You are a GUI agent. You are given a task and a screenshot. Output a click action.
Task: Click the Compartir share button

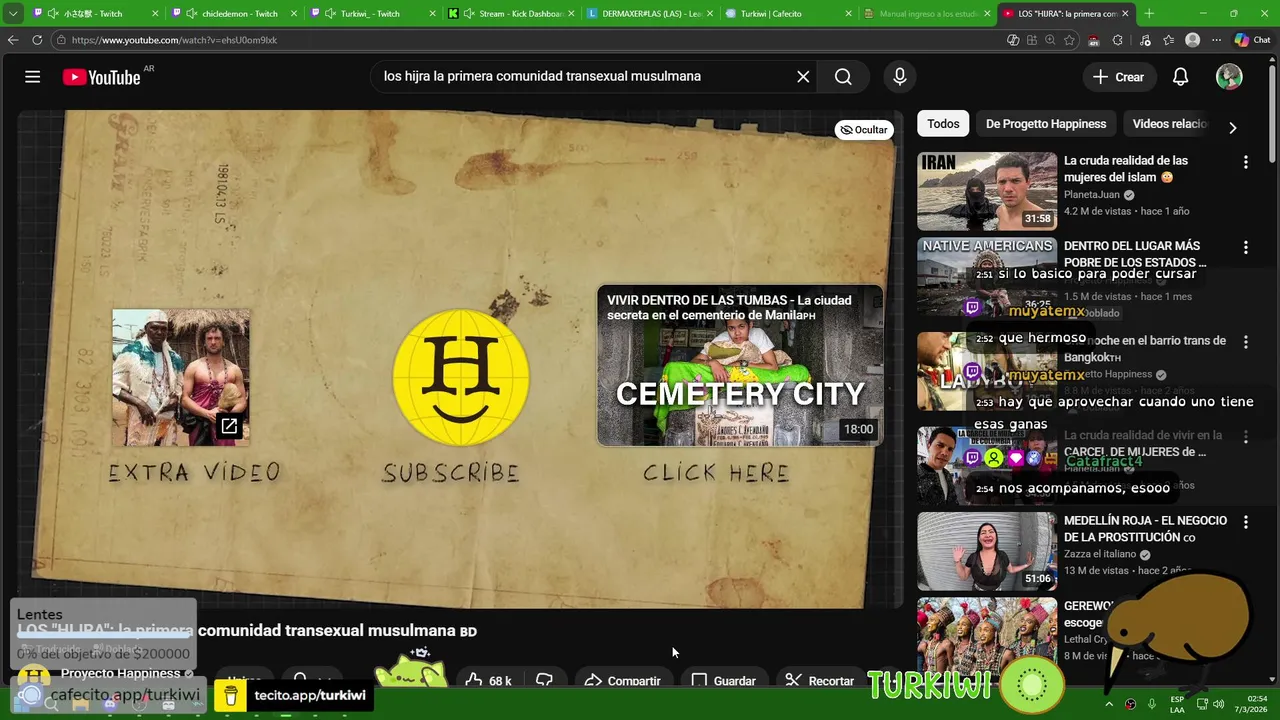point(623,681)
